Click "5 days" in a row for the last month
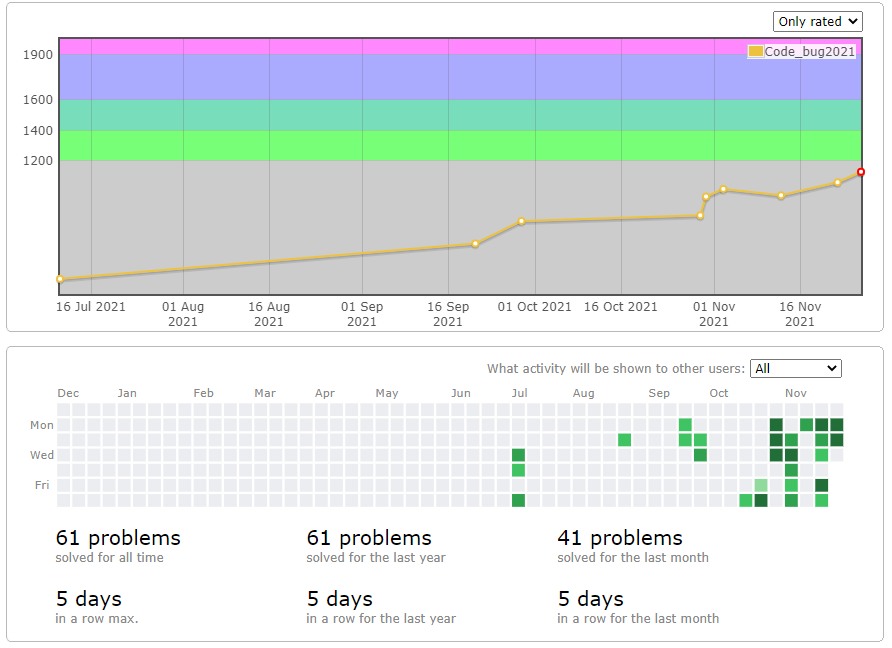Screen dimensions: 892x648 [590, 599]
